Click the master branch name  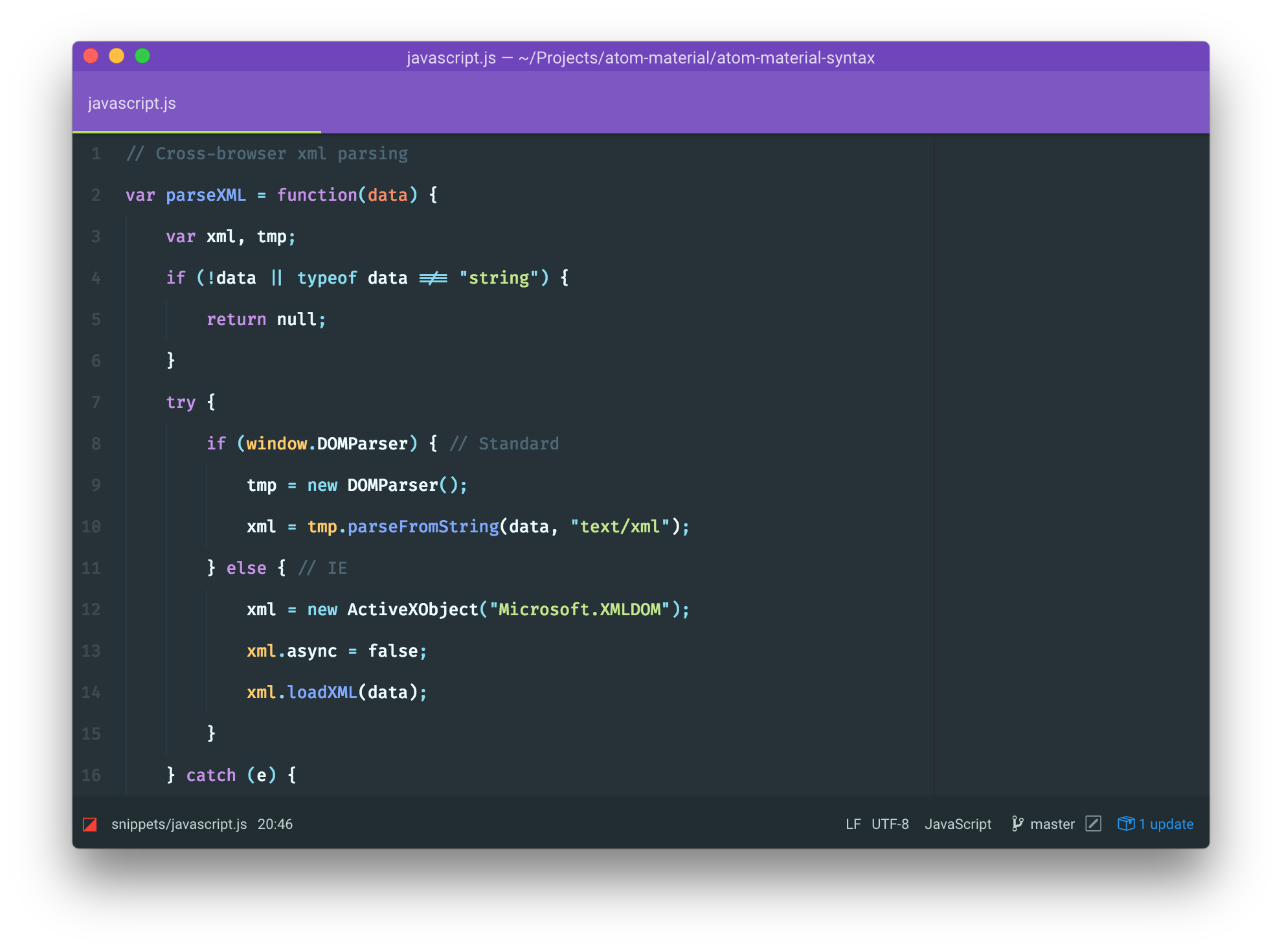click(1052, 824)
